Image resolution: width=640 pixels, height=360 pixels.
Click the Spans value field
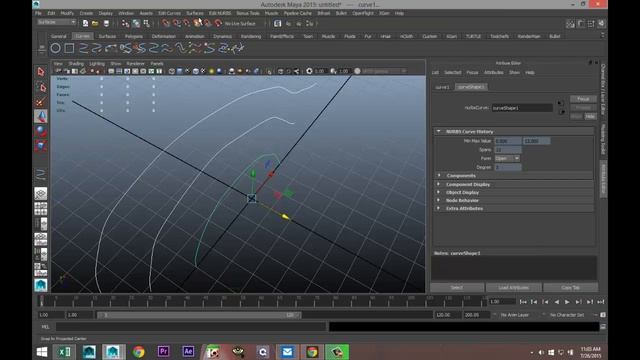click(x=508, y=150)
